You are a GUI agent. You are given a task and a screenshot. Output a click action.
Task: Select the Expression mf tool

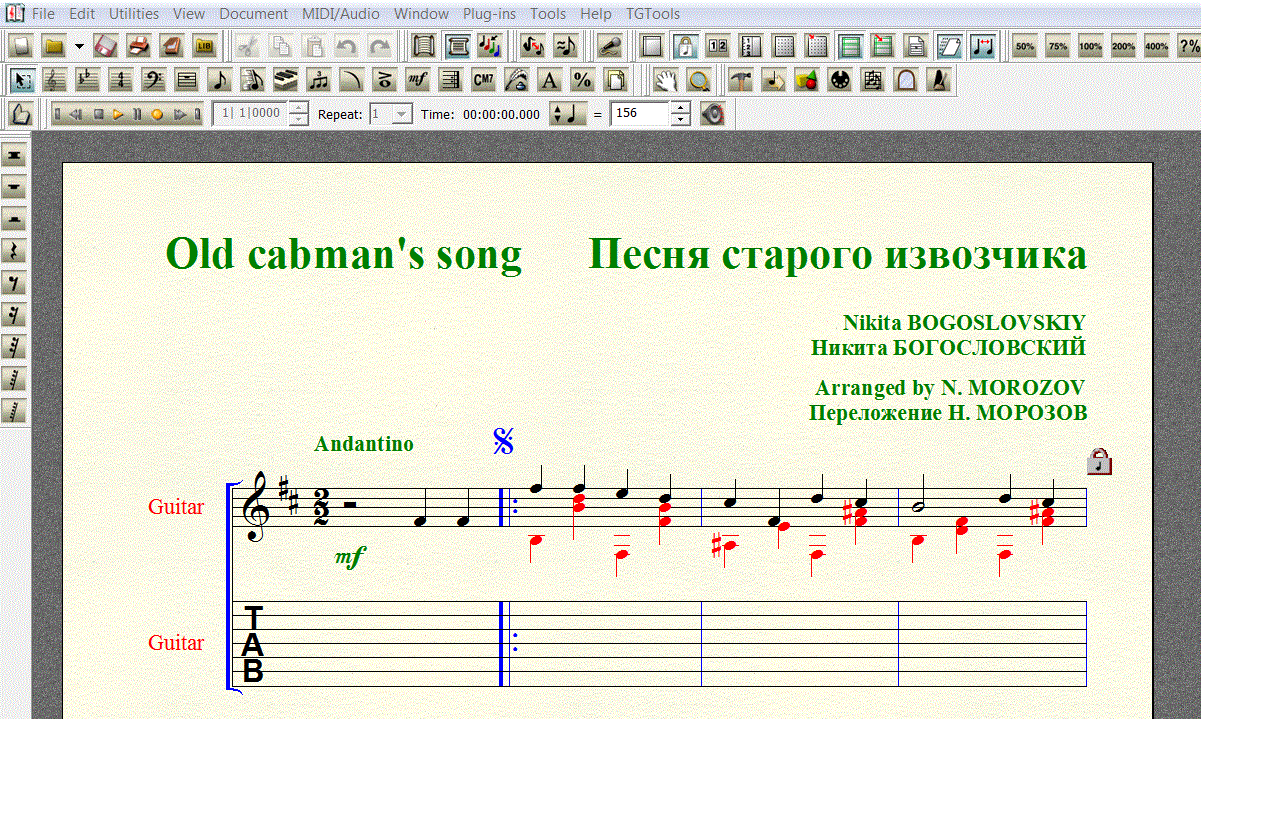[417, 80]
